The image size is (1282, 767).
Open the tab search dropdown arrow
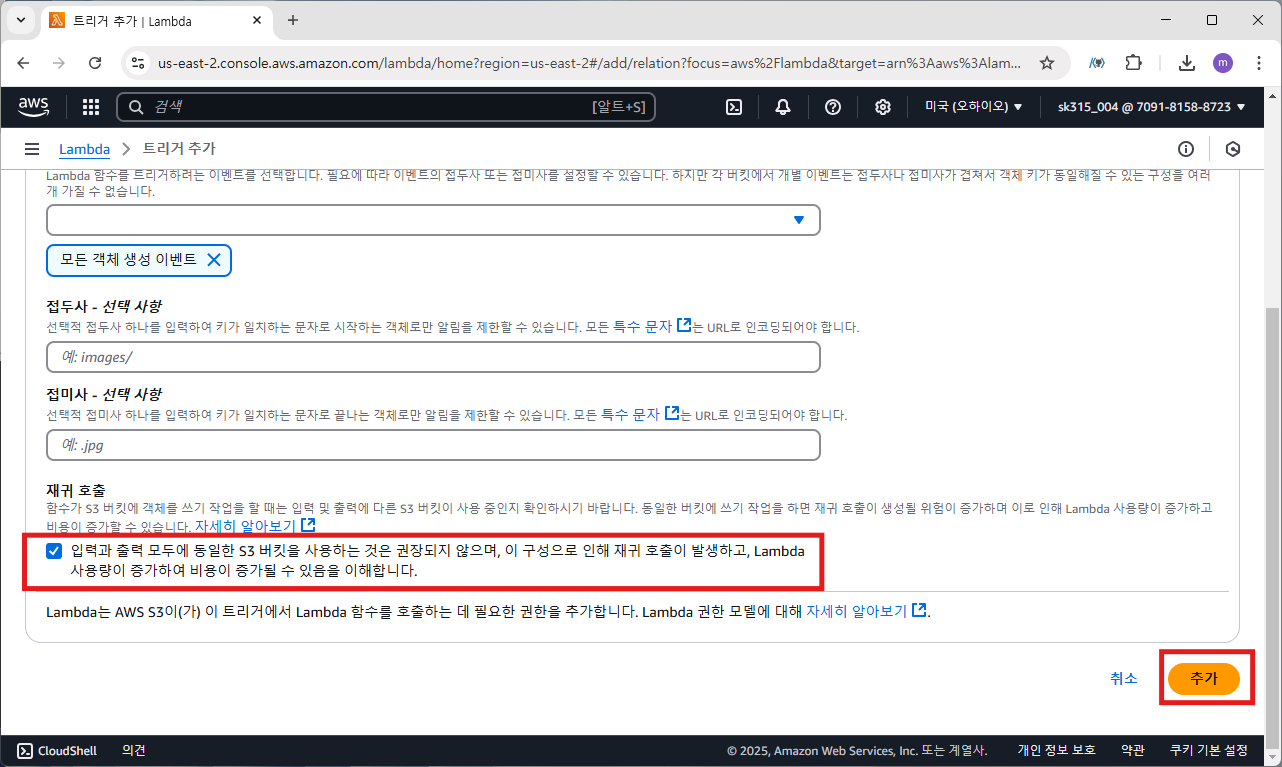[x=21, y=20]
